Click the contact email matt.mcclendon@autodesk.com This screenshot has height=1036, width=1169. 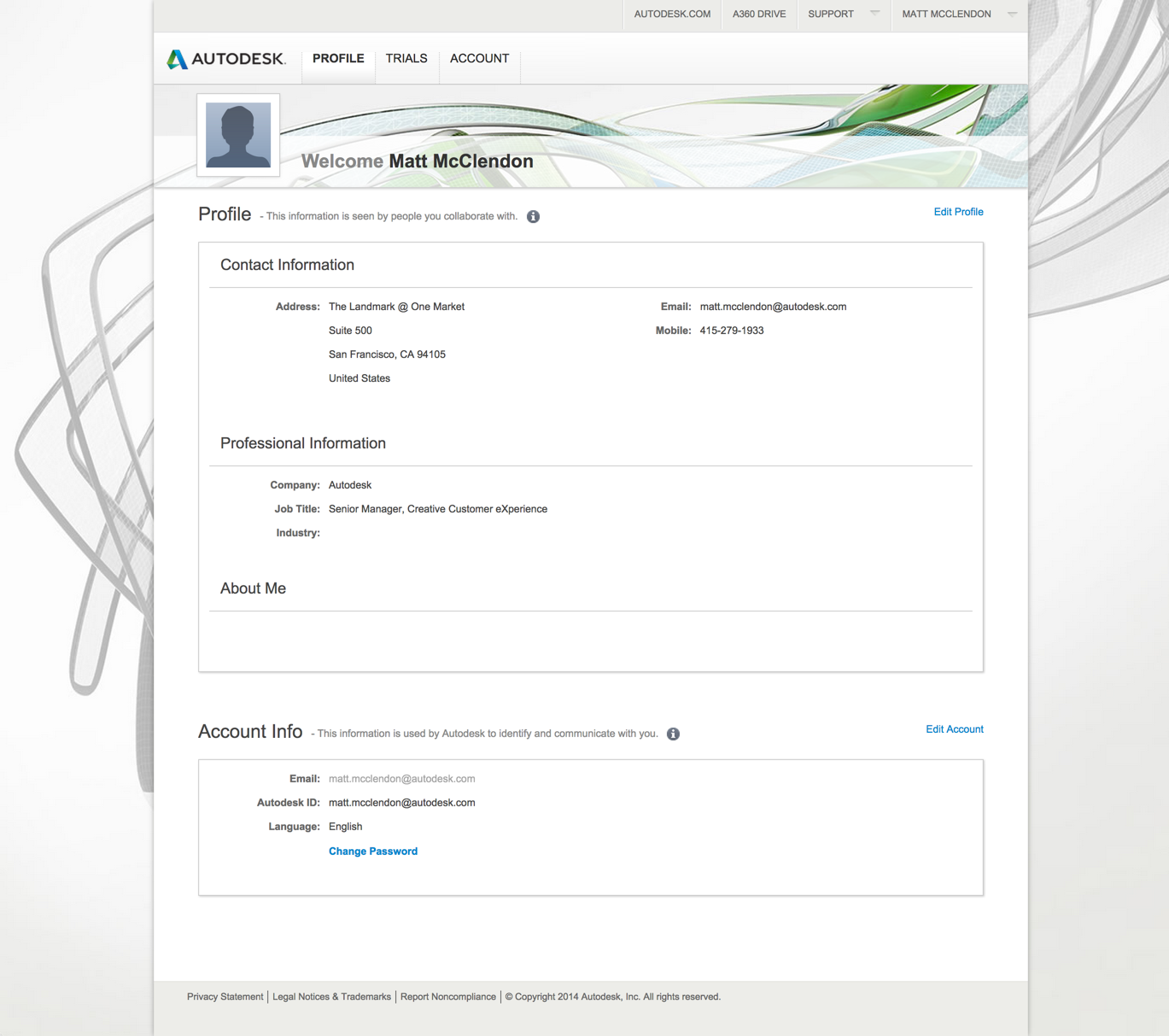[773, 307]
